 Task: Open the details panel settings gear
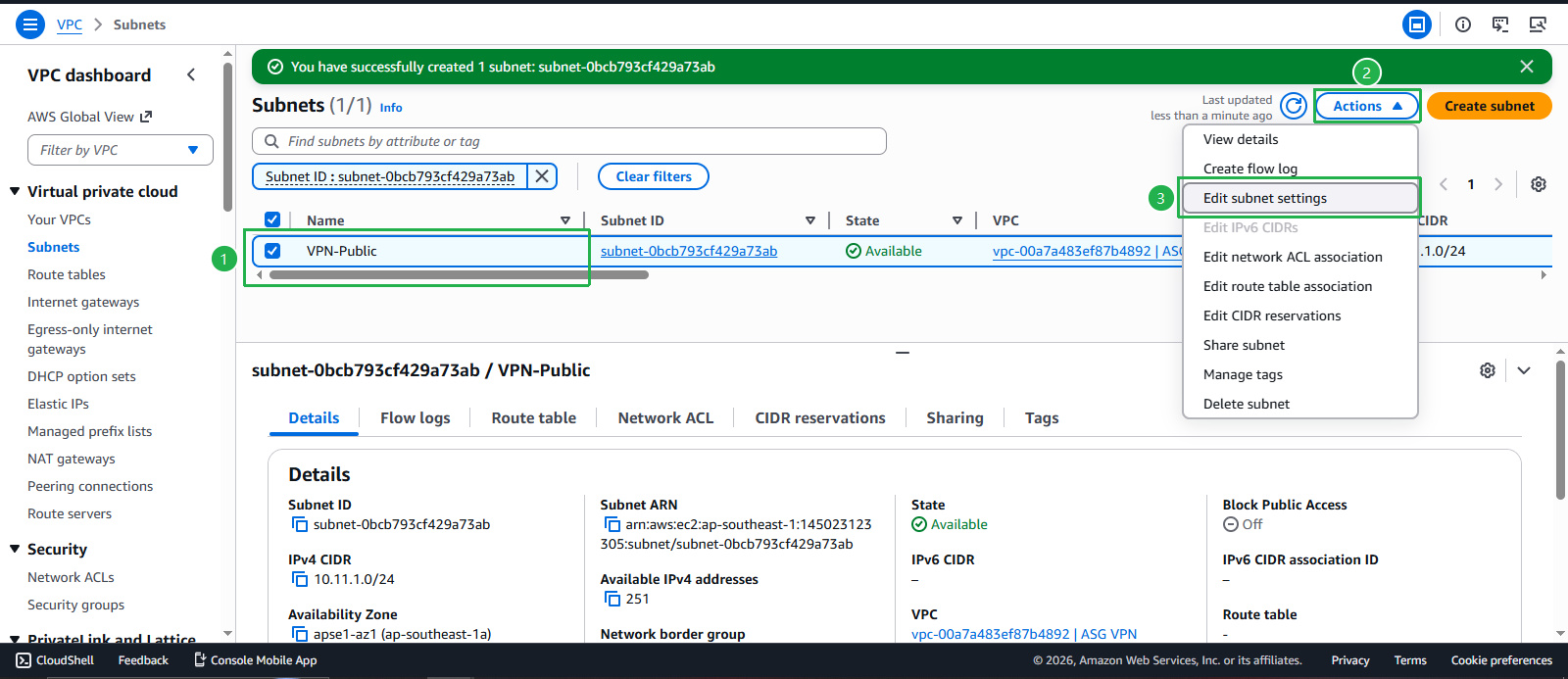pyautogui.click(x=1488, y=370)
